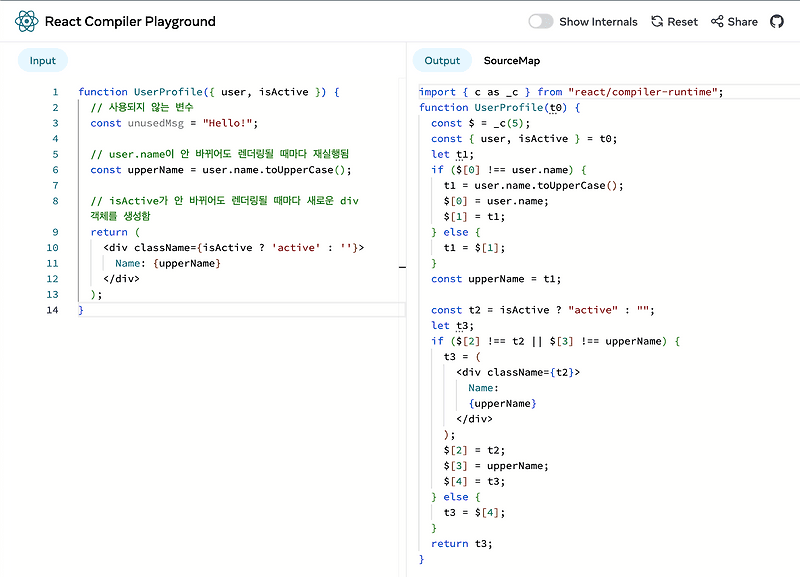Click 'const upperName = t1;' in output
Screen dimensions: 800x577
coord(496,279)
